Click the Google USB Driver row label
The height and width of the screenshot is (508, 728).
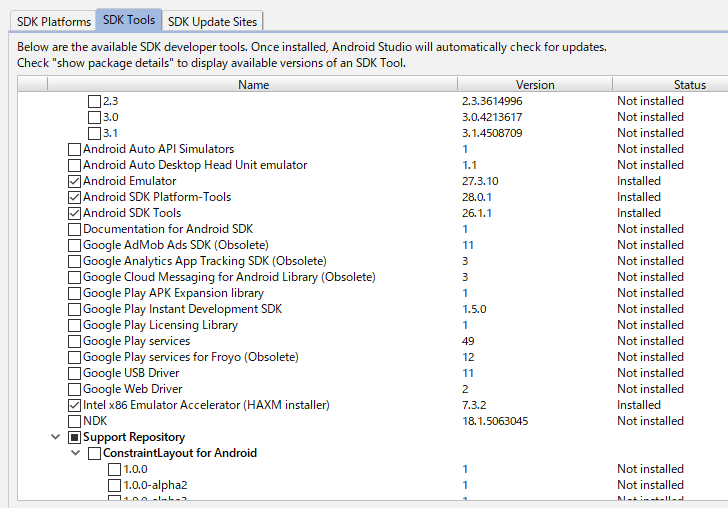[x=131, y=373]
